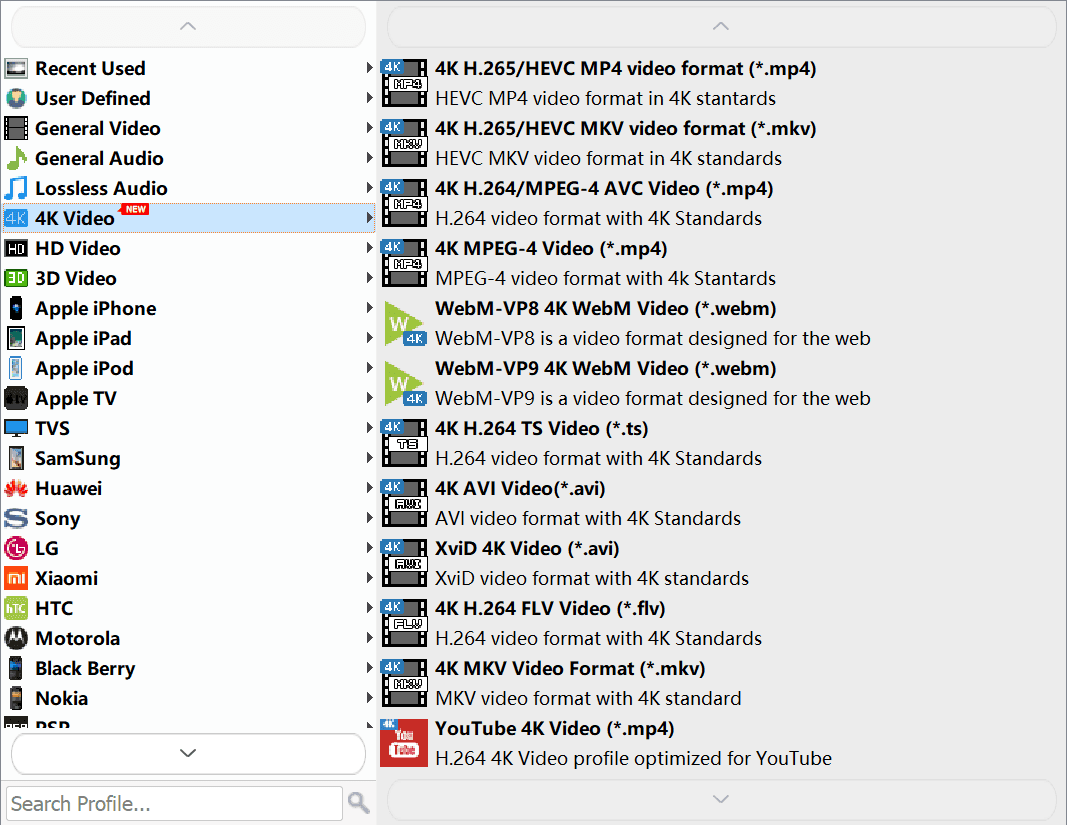Click the WebM-VP8 4K profile icon
This screenshot has height=825, width=1067.
pyautogui.click(x=404, y=323)
